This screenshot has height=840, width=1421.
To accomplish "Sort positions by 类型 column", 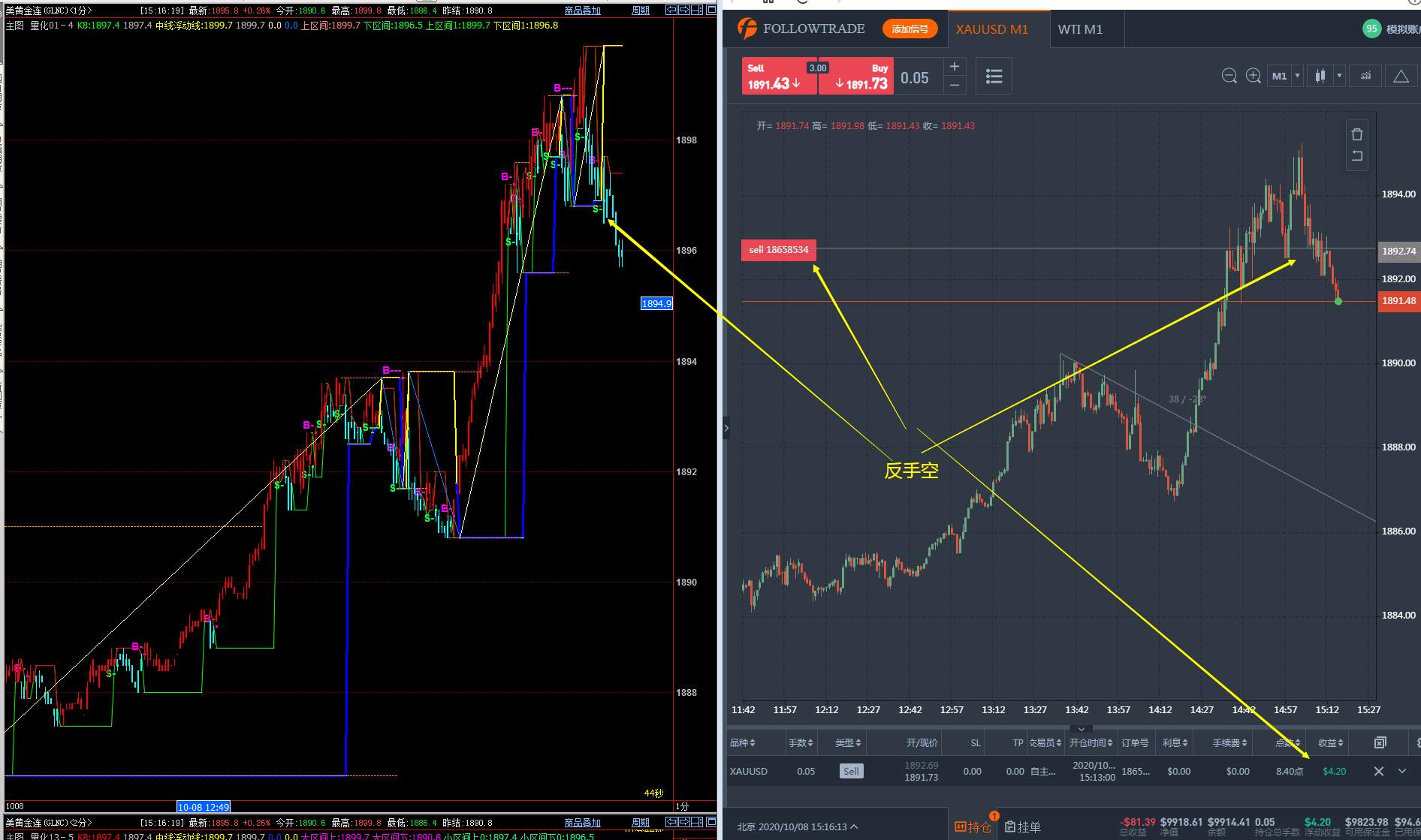I will (x=849, y=742).
